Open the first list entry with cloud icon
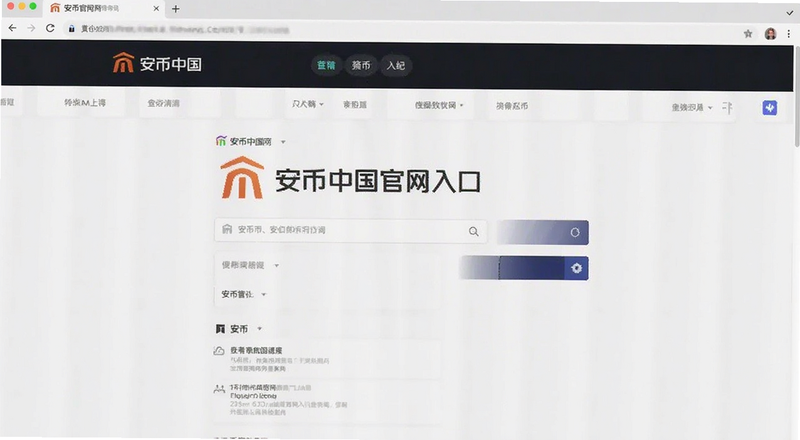 327,359
